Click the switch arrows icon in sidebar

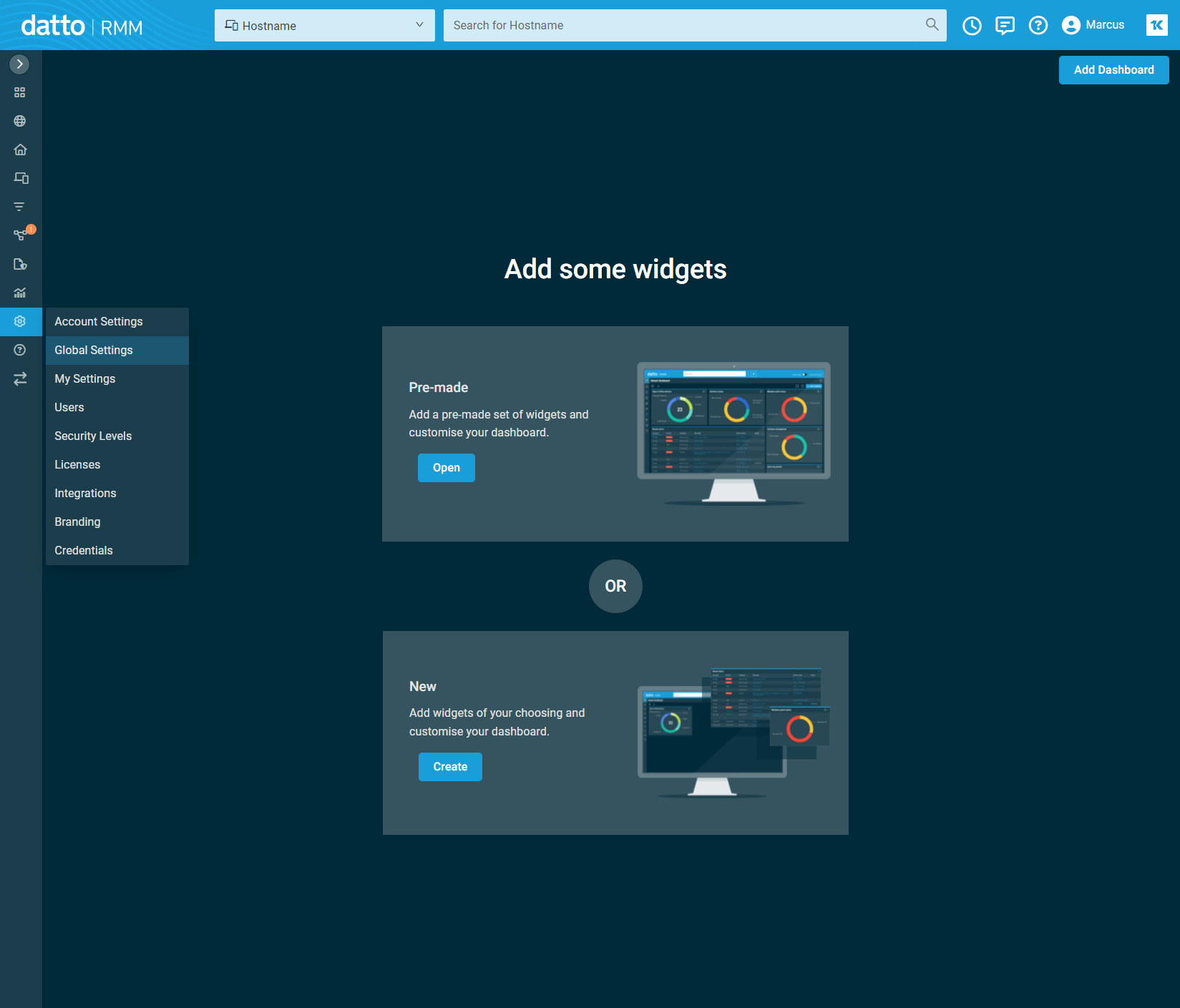point(20,378)
